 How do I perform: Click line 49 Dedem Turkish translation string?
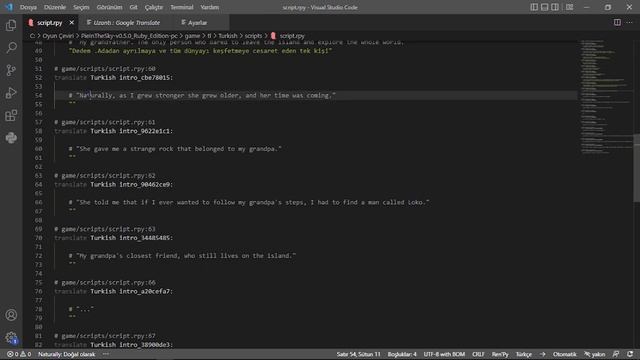(200, 51)
